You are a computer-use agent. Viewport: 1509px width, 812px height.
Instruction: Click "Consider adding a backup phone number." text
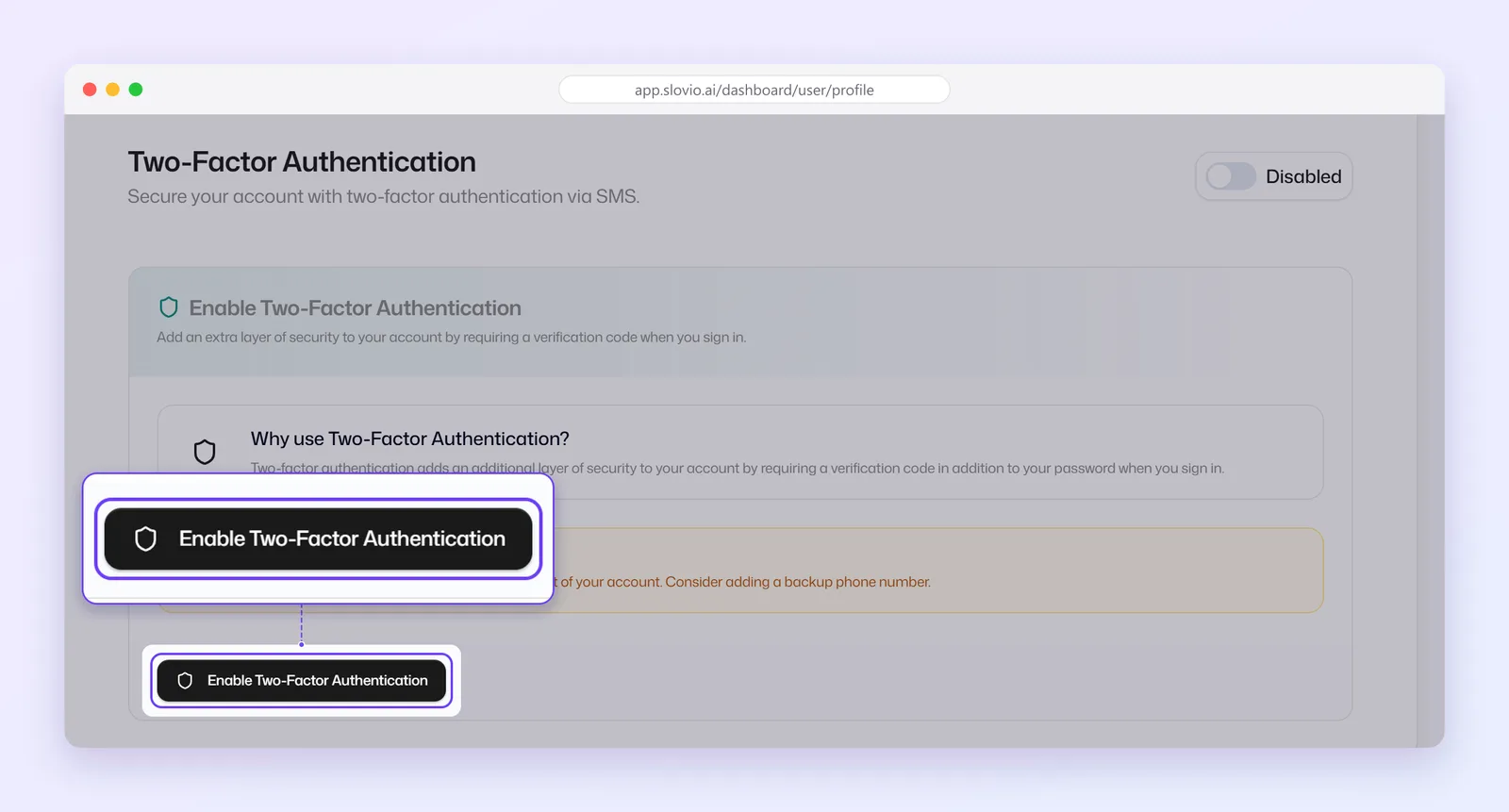pos(798,582)
